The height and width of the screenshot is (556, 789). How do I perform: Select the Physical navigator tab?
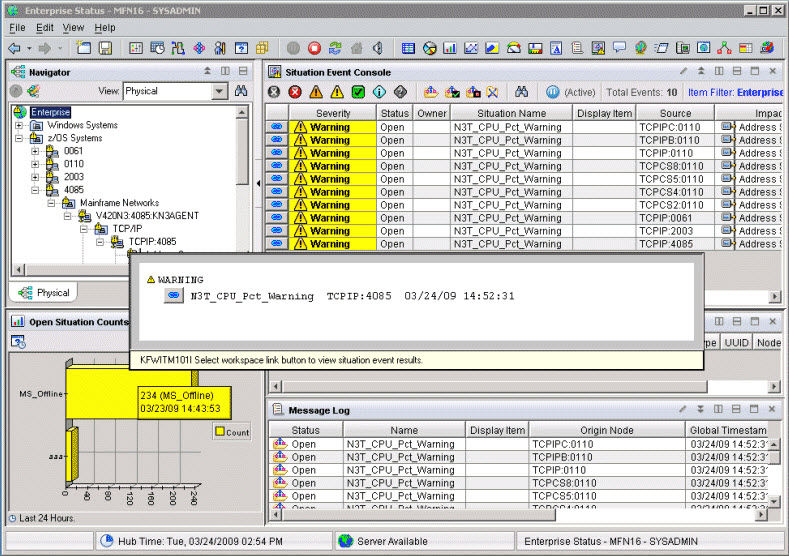tap(44, 293)
